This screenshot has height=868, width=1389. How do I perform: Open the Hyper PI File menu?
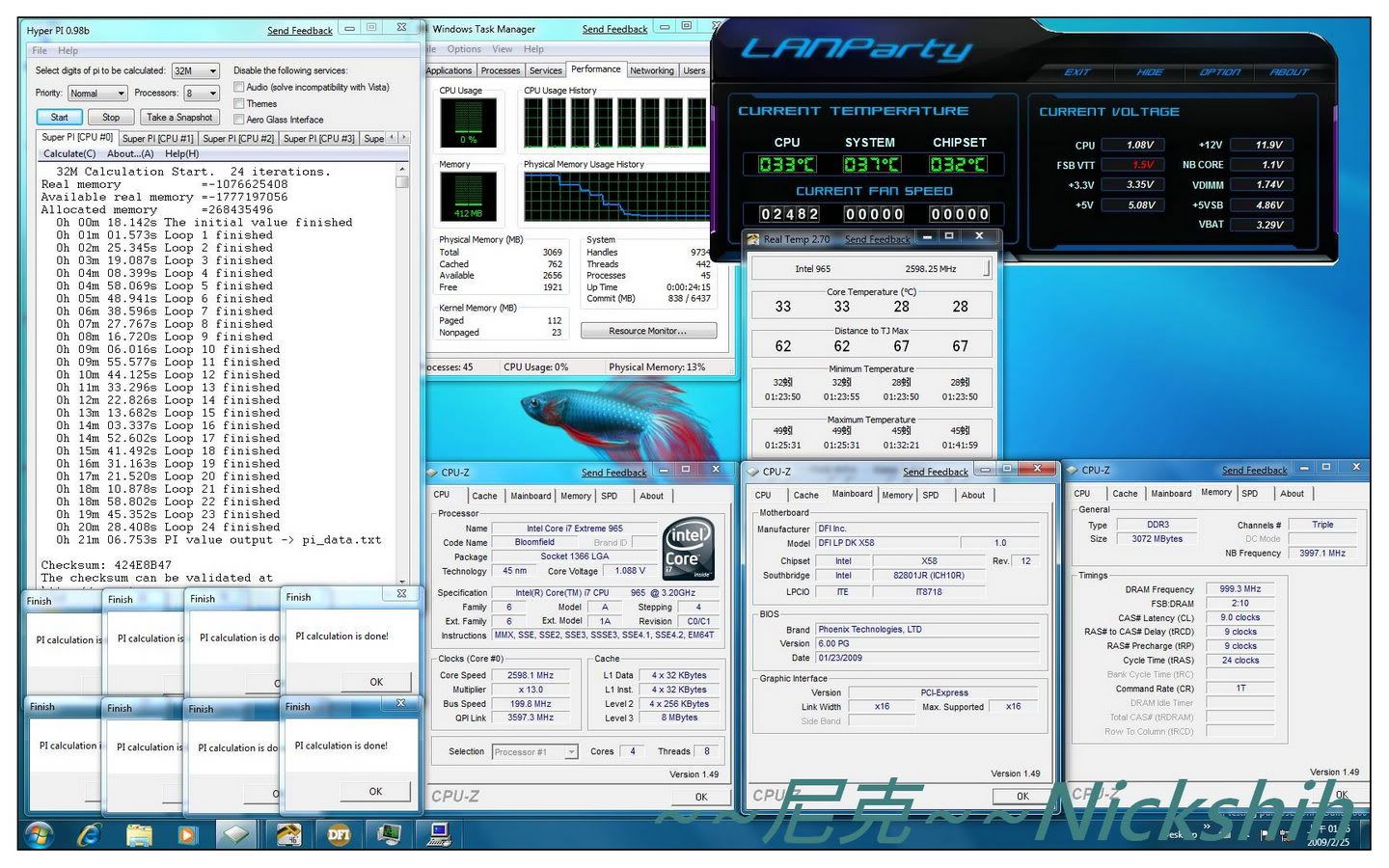click(x=40, y=50)
